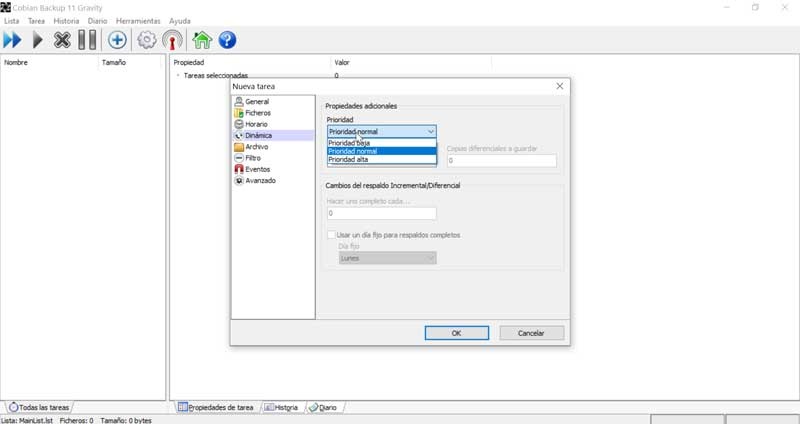Image resolution: width=800 pixels, height=424 pixels.
Task: Open the Tarea menu
Action: coord(36,21)
